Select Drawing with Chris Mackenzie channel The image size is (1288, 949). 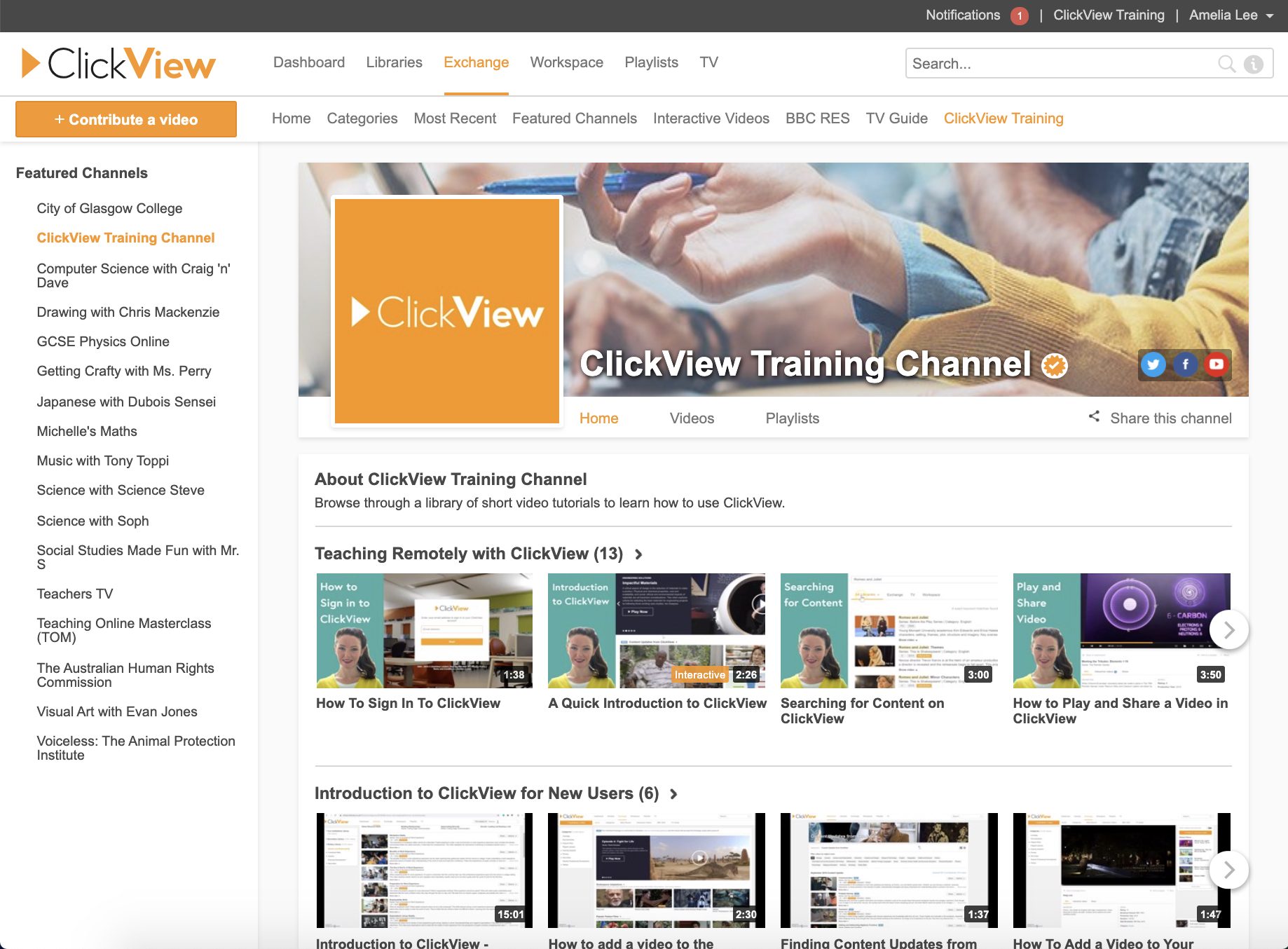tap(128, 312)
